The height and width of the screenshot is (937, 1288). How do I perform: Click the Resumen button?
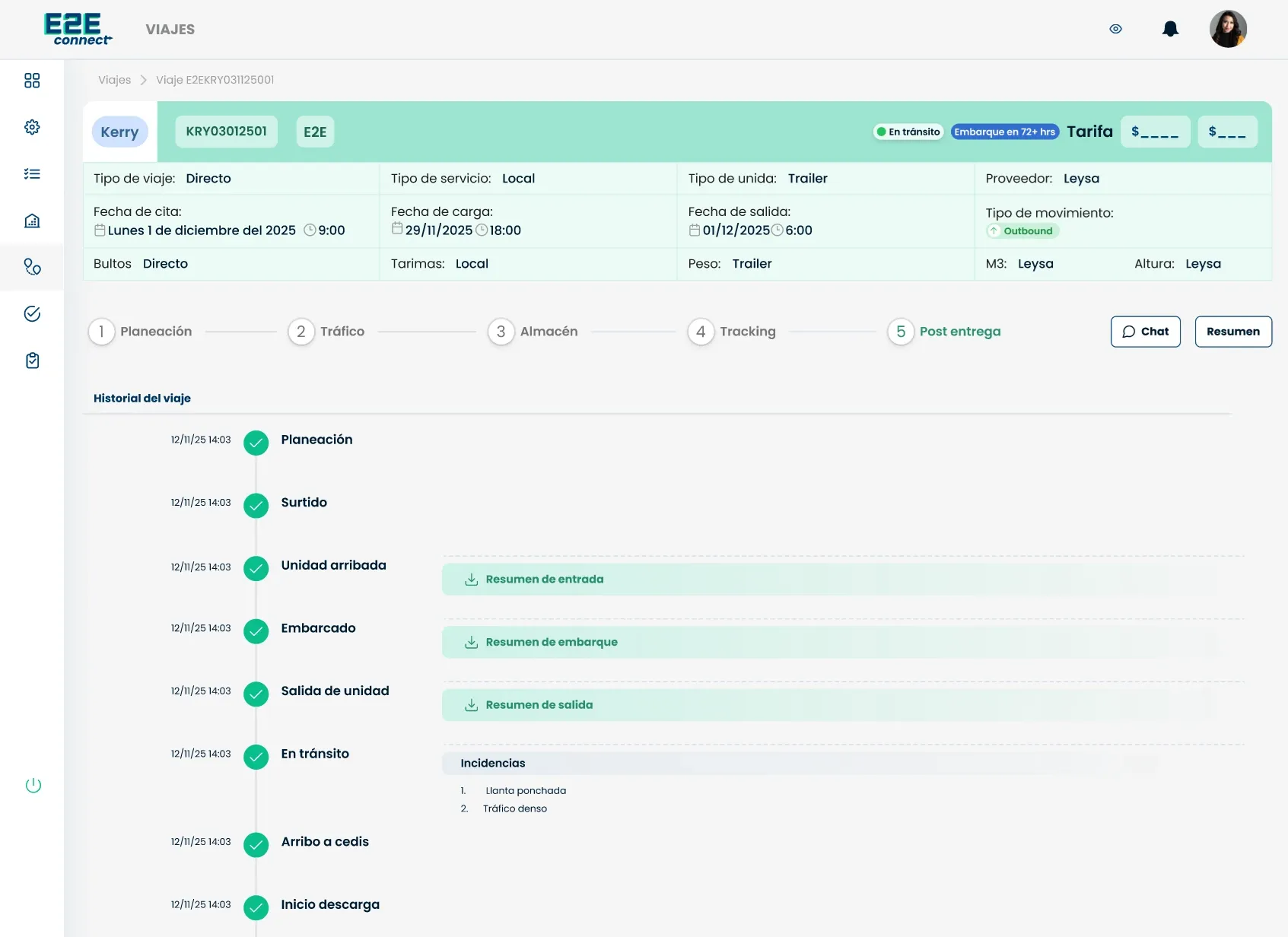click(x=1233, y=332)
